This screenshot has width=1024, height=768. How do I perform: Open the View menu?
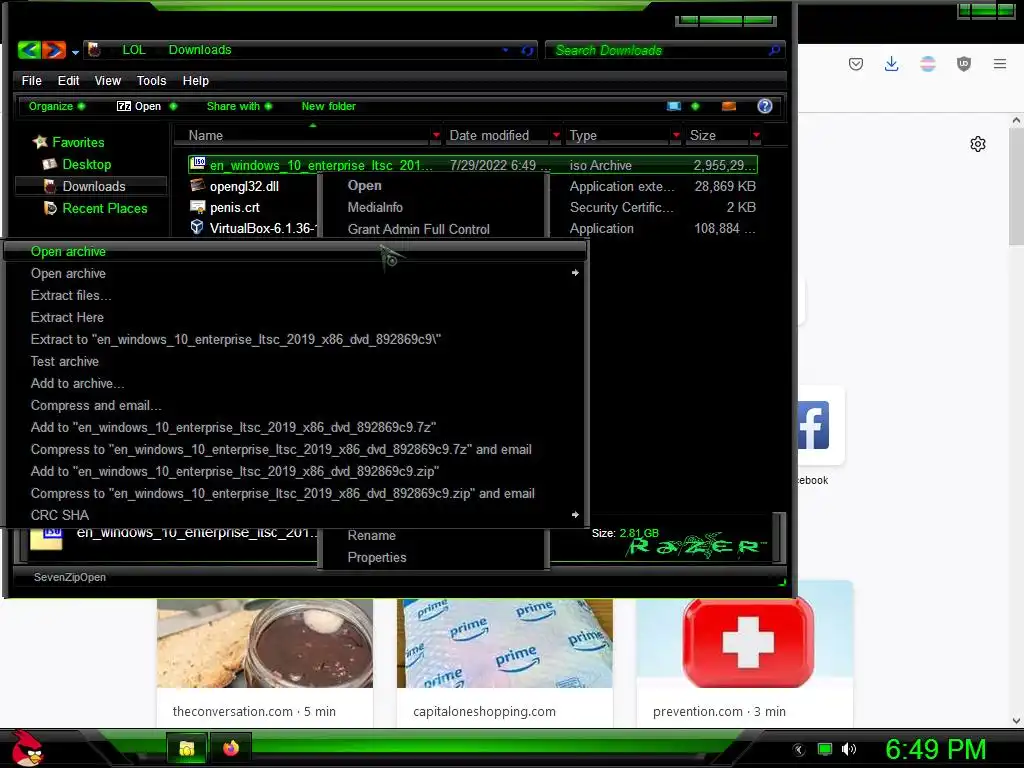click(x=108, y=80)
